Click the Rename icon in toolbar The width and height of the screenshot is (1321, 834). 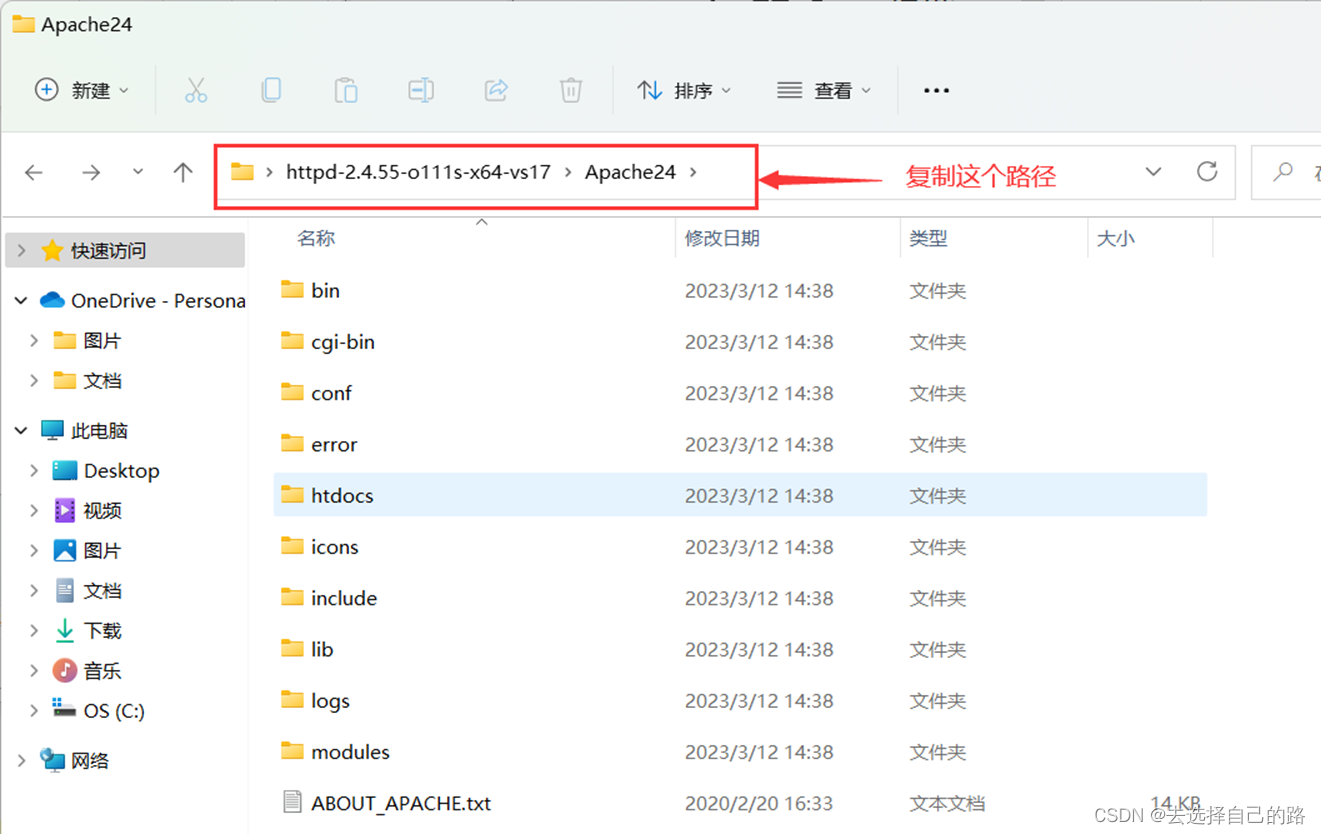click(x=421, y=90)
